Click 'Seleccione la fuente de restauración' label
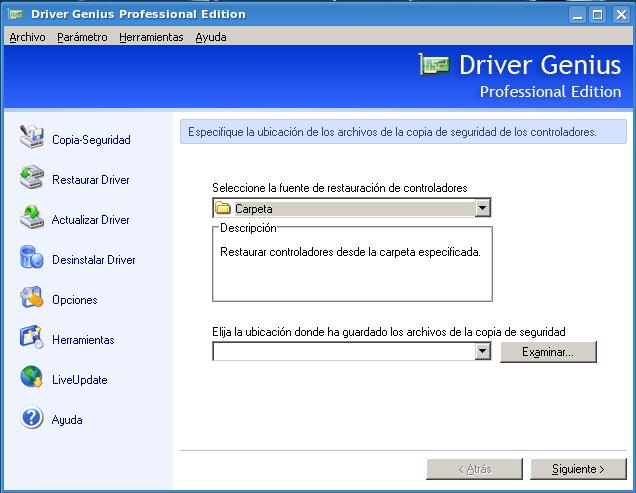Image resolution: width=636 pixels, height=493 pixels. click(339, 188)
